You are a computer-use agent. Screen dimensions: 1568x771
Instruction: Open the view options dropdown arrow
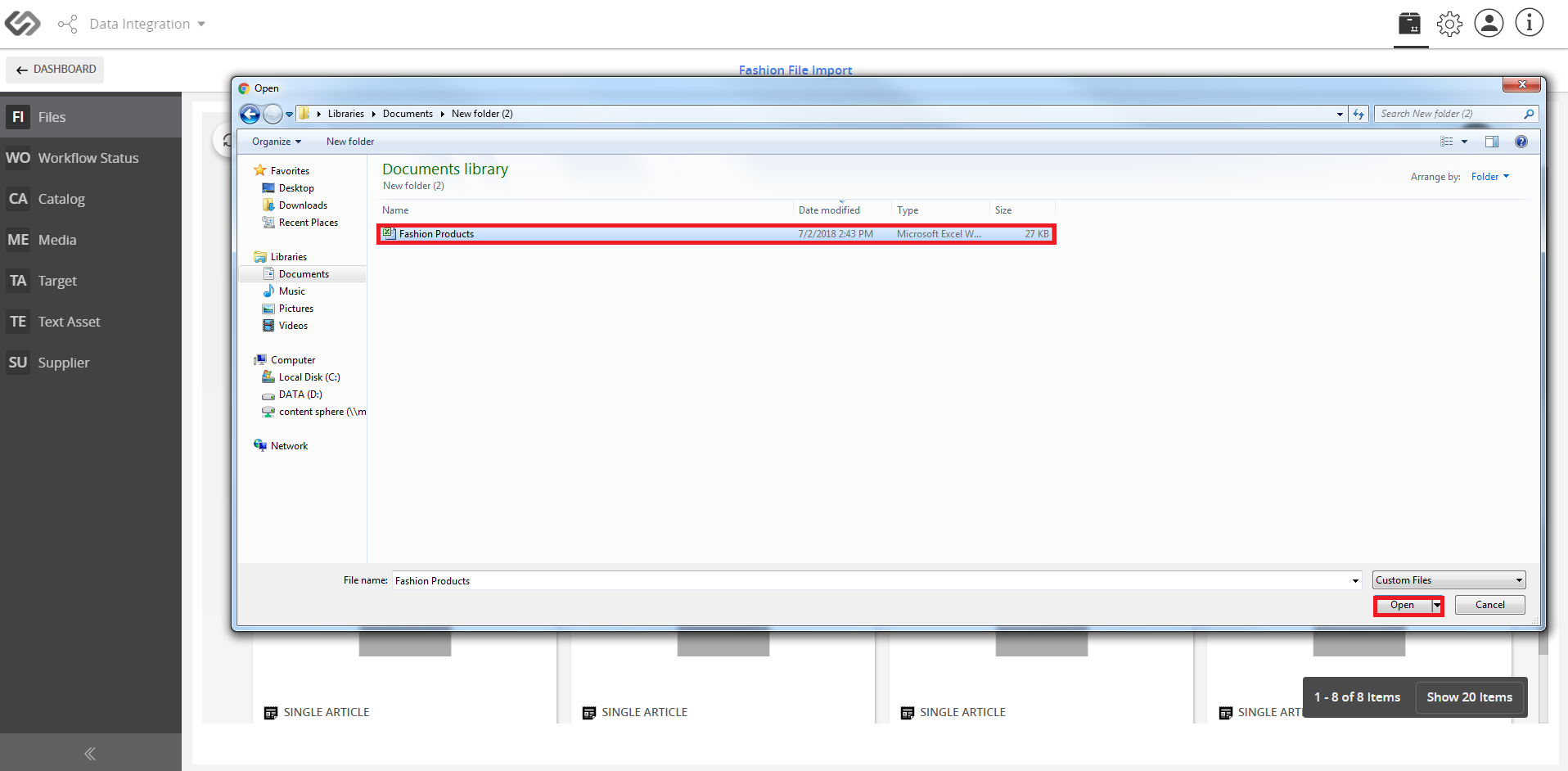click(1464, 142)
